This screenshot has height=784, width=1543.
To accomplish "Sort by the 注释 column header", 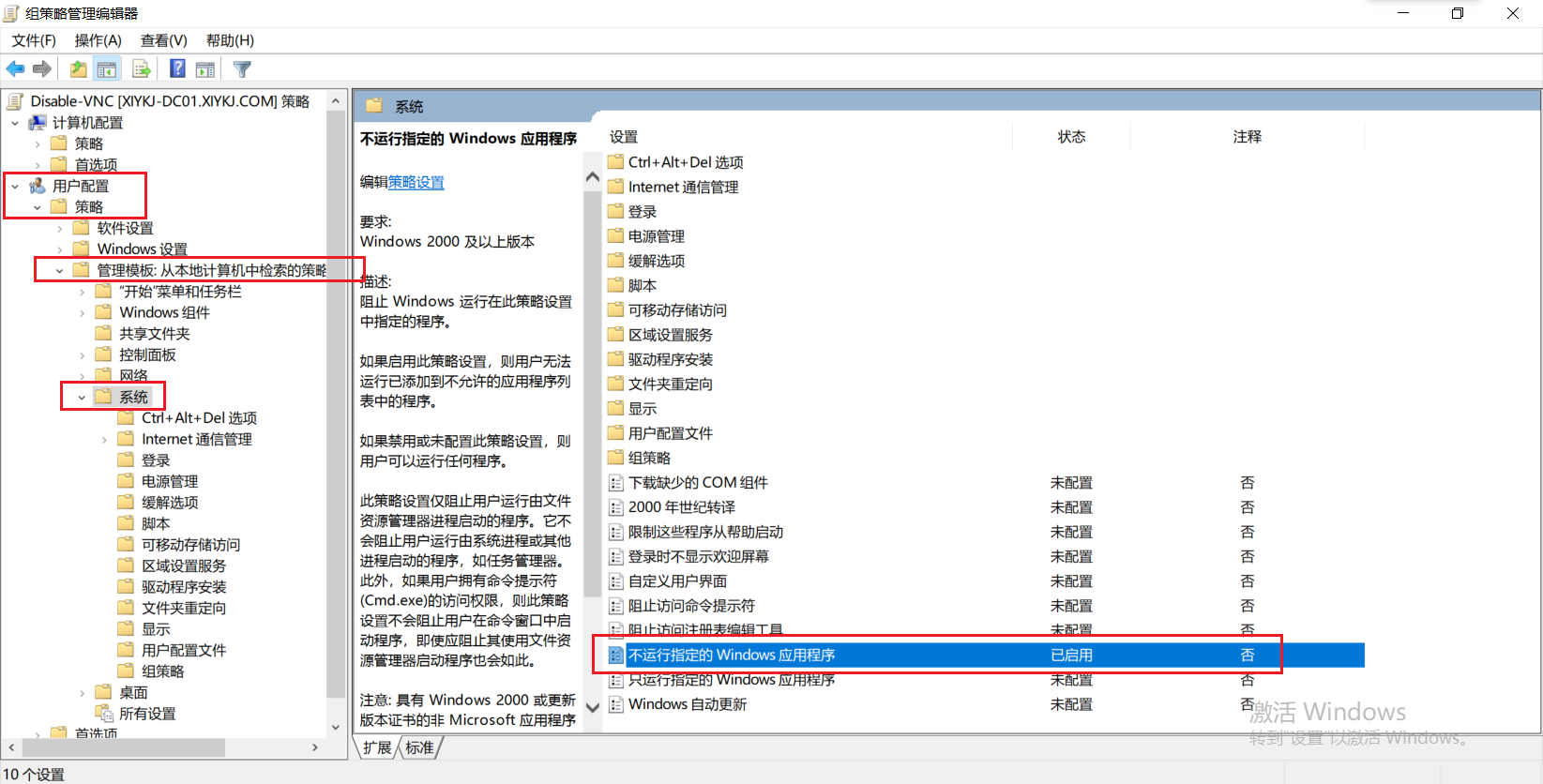I will click(x=1248, y=137).
